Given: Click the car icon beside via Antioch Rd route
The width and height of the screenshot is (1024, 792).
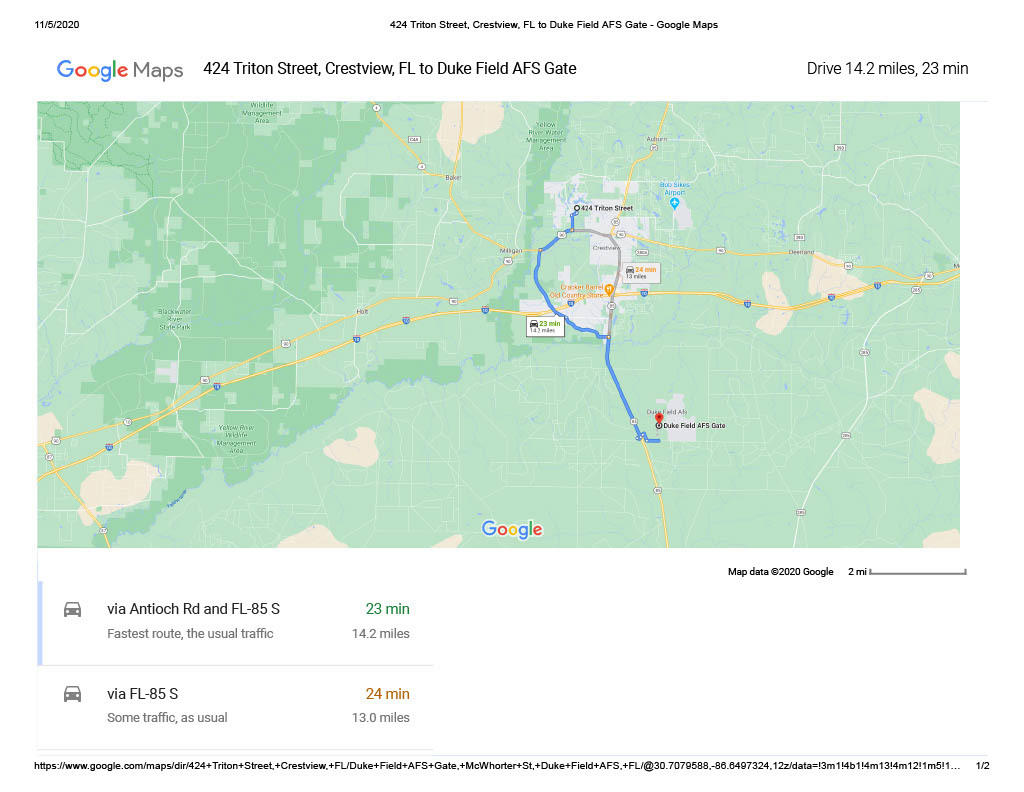Looking at the screenshot, I should (72, 609).
